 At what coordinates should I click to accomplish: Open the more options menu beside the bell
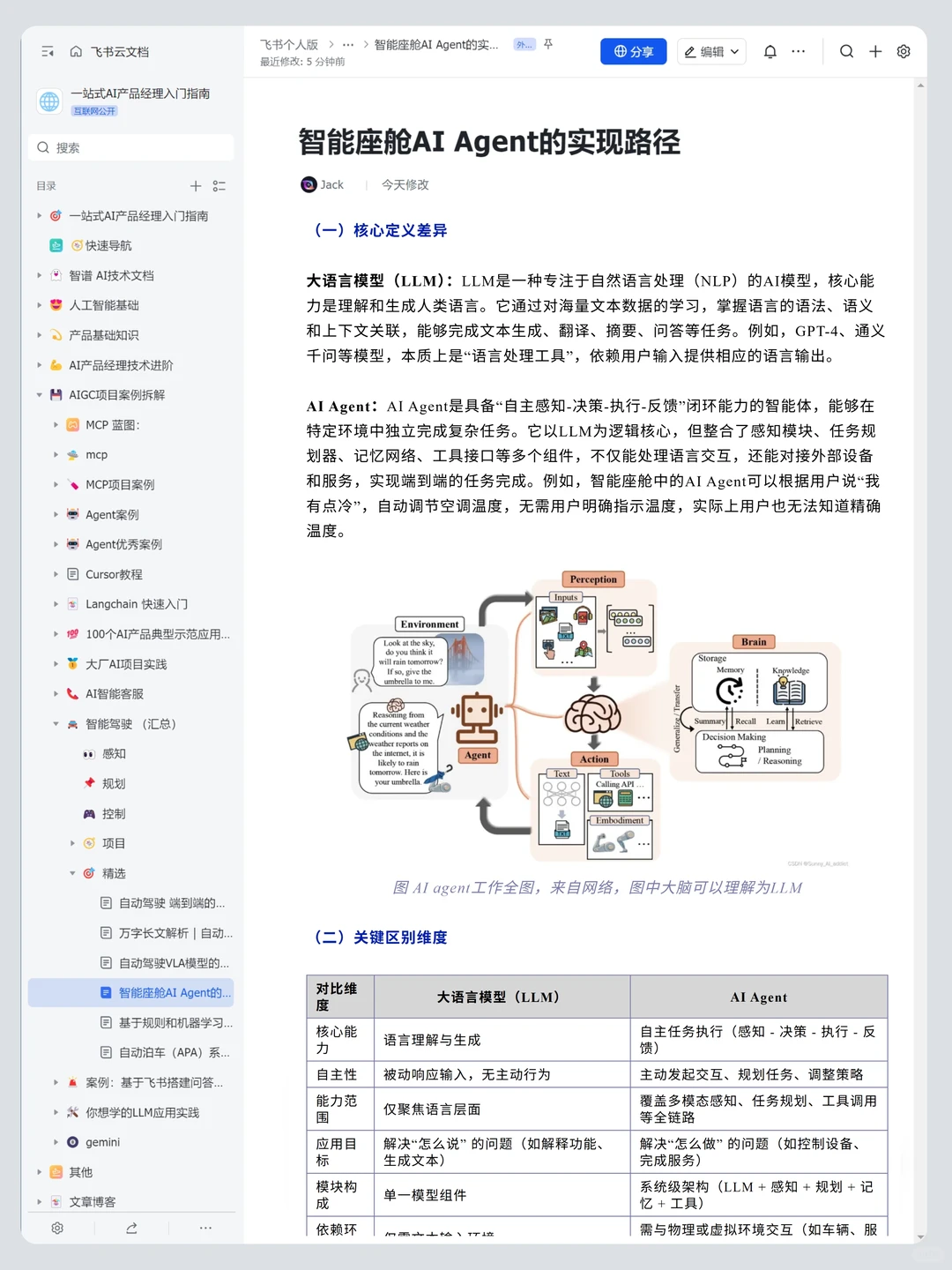click(799, 52)
